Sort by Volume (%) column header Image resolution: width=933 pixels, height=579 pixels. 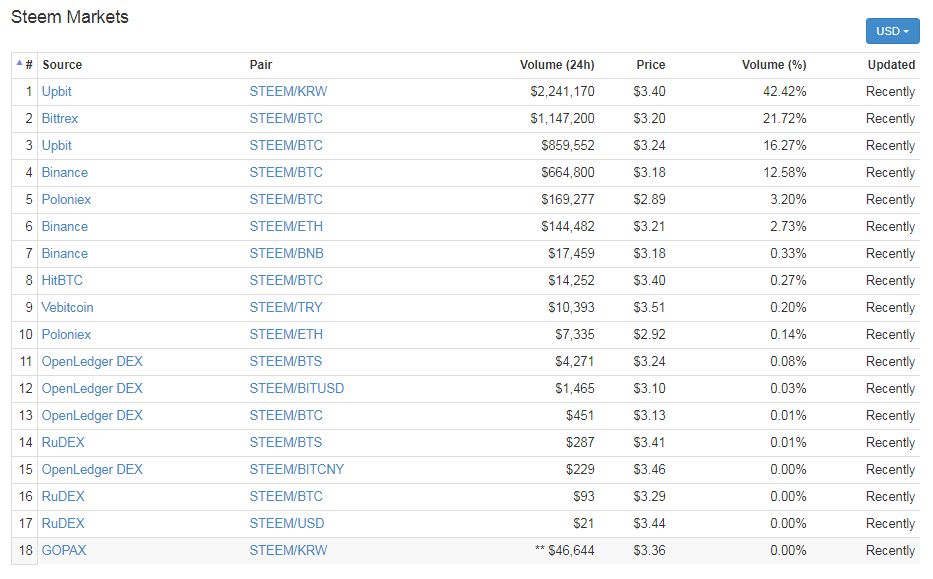(x=773, y=65)
